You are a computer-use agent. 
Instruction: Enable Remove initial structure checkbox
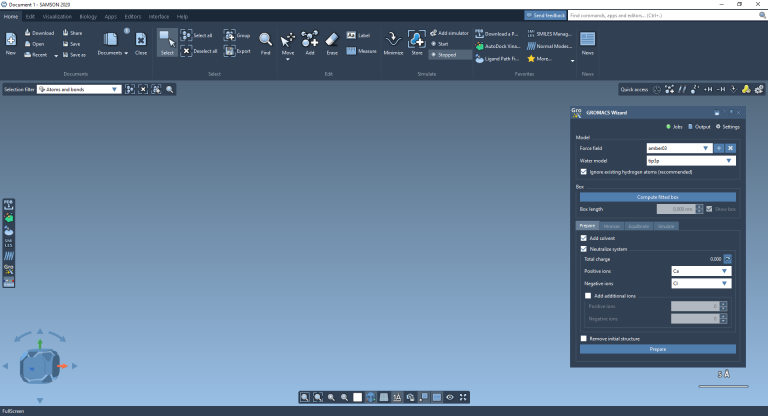point(584,338)
